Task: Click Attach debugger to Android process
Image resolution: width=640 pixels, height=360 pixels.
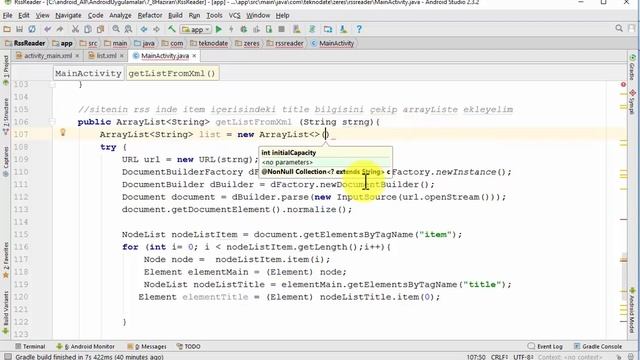Action: pos(269,29)
